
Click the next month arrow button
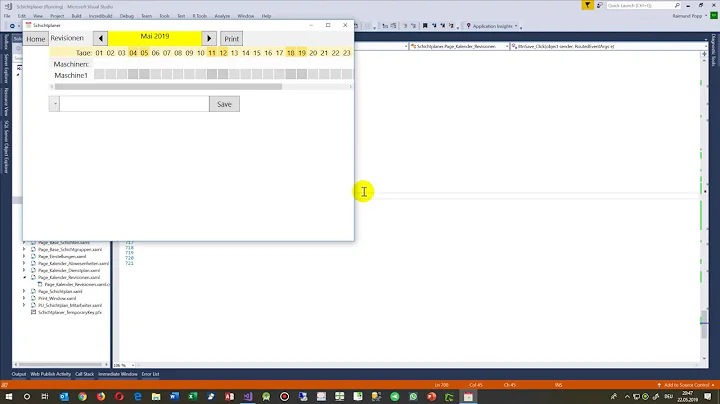coord(209,38)
